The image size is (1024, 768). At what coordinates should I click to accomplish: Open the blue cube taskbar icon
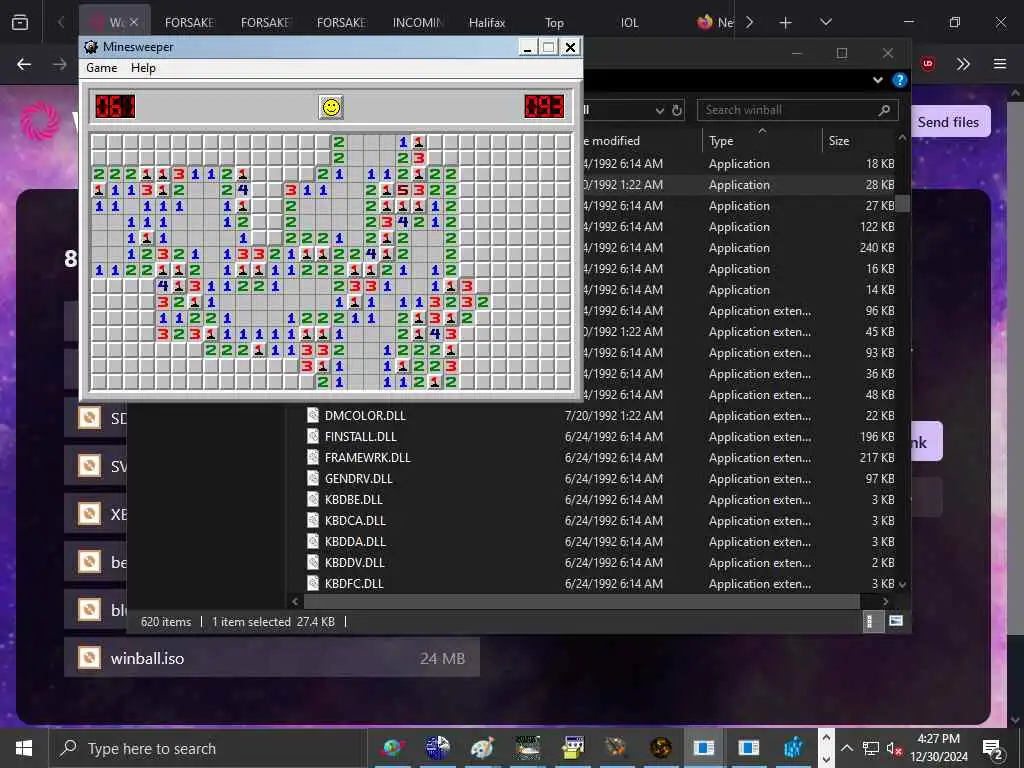(793, 748)
